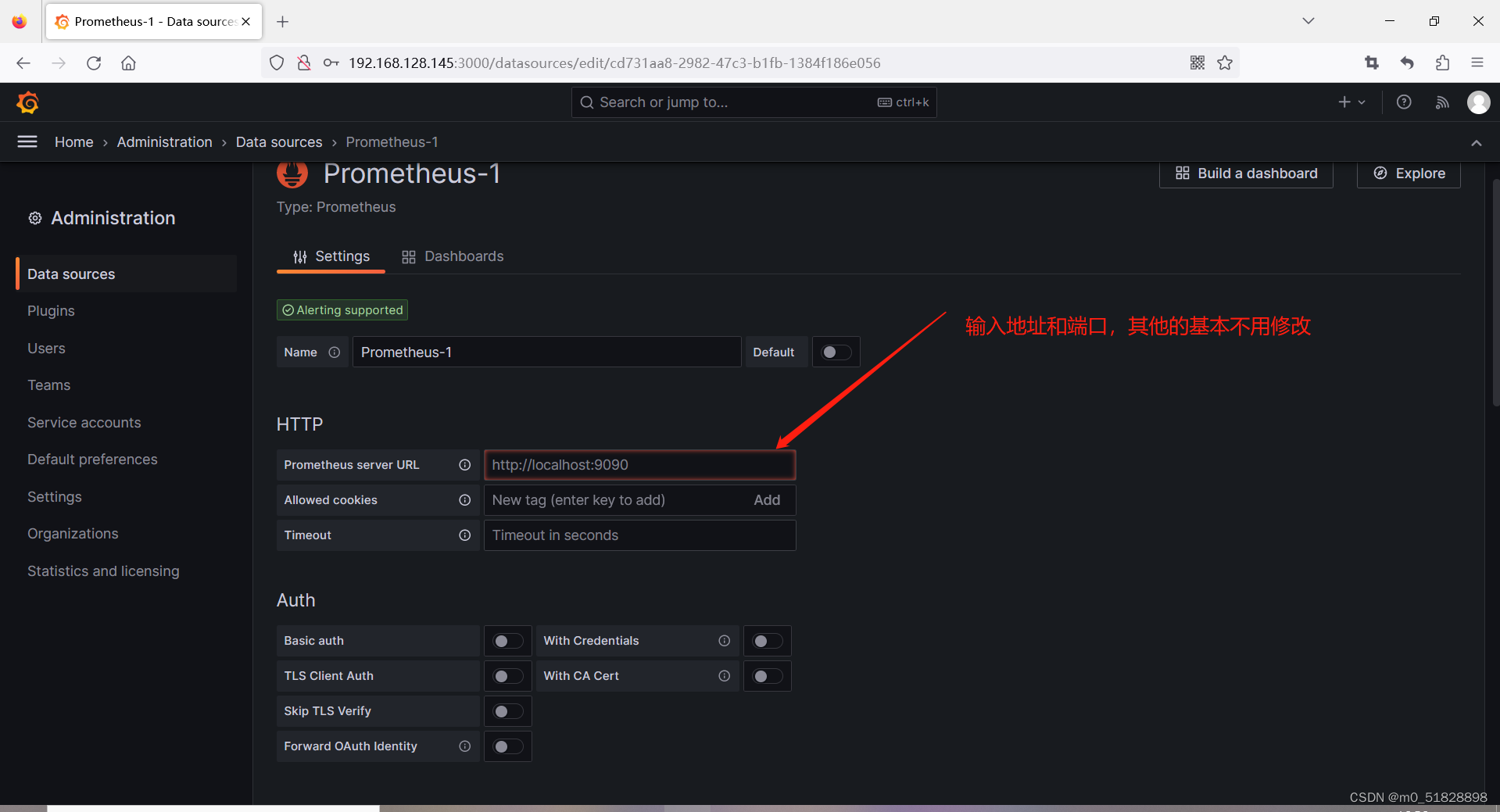
Task: Click the help question mark icon
Action: click(1404, 102)
